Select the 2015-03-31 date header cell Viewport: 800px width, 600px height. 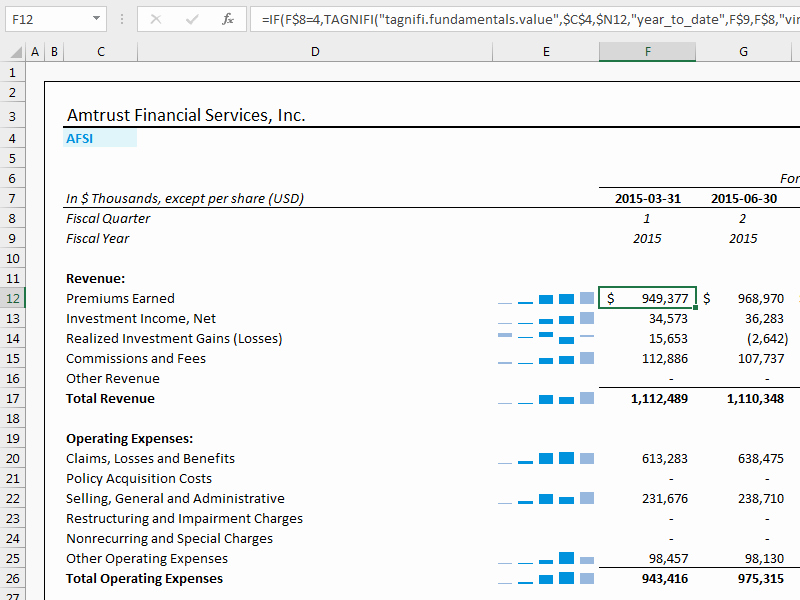point(647,198)
